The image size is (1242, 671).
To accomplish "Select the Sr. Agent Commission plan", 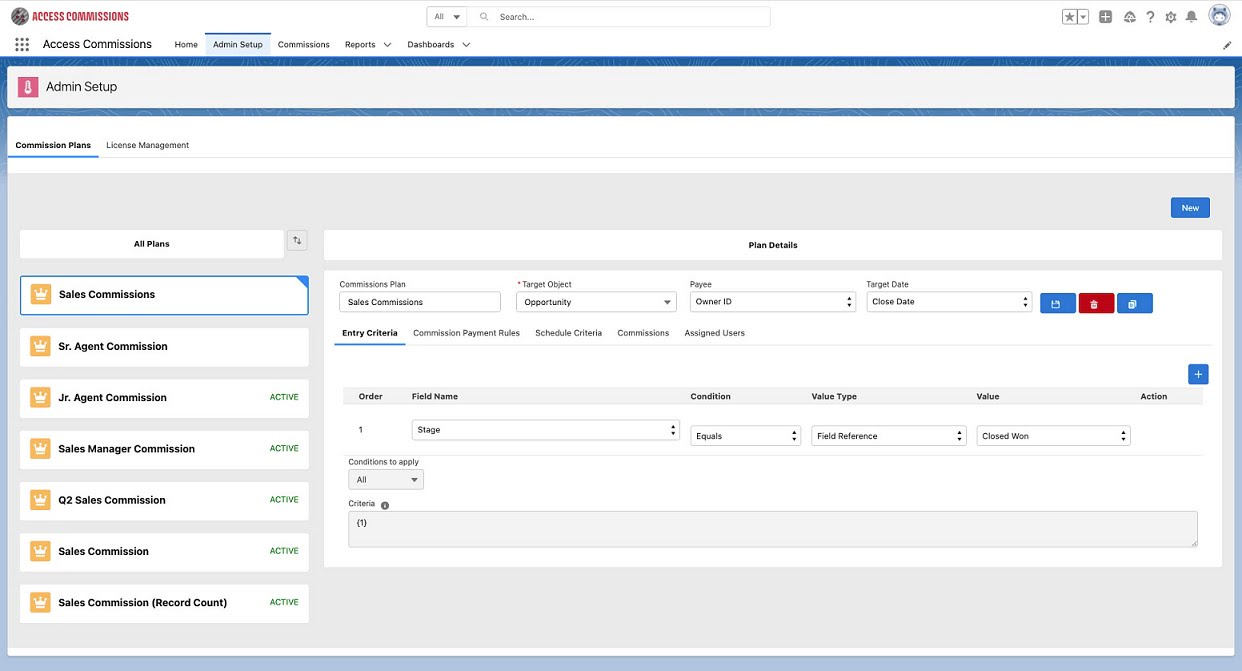I will (x=164, y=347).
